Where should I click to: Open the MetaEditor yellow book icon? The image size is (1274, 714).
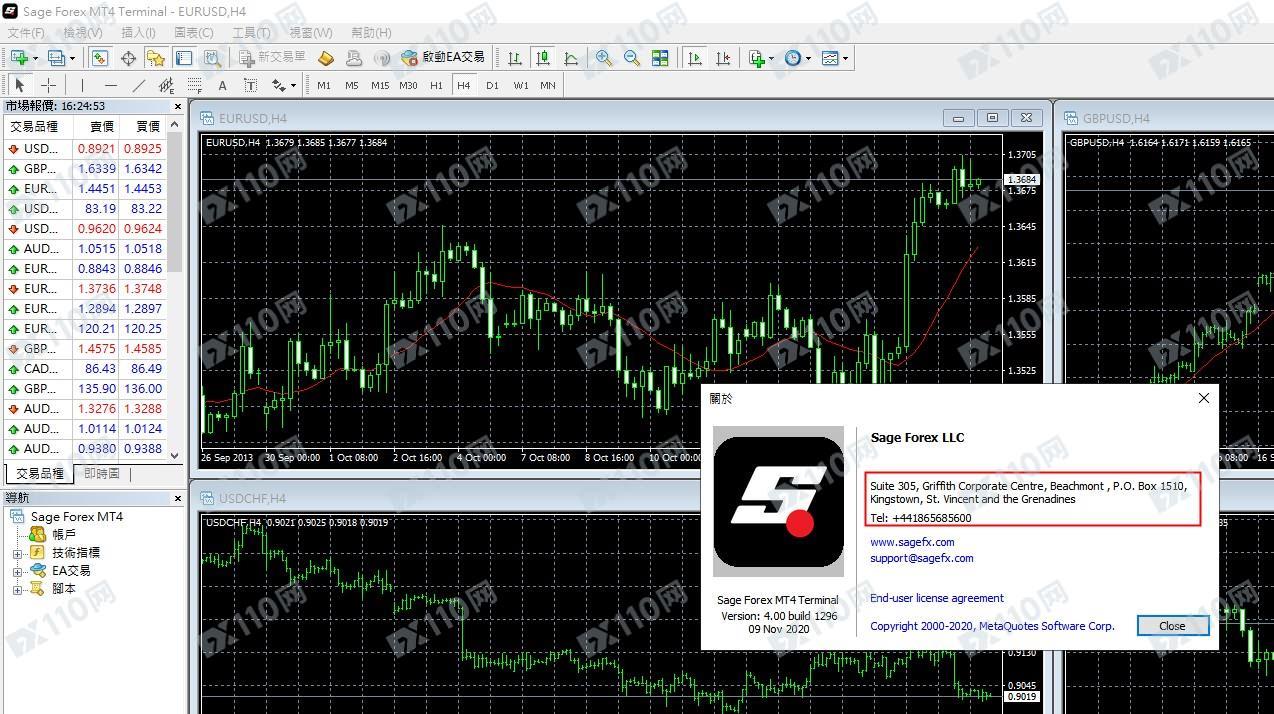click(x=325, y=58)
